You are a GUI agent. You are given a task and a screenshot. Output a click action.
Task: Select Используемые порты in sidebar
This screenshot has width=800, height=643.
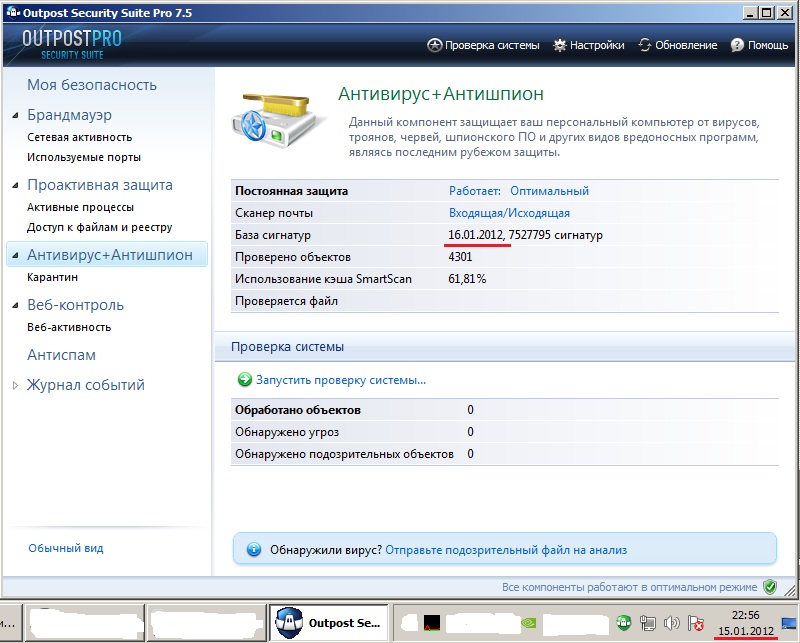84,157
